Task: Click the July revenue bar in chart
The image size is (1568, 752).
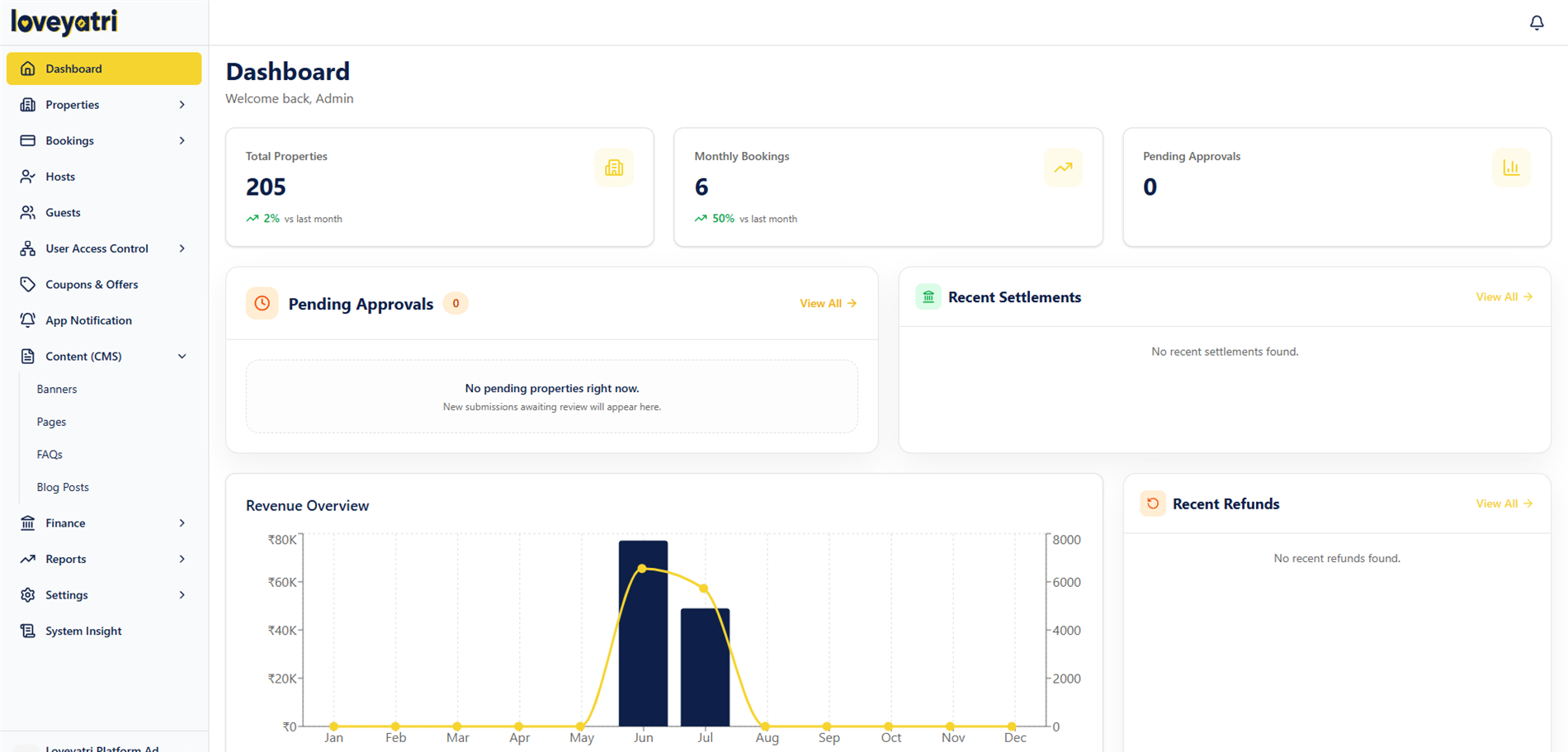Action: tap(705, 667)
